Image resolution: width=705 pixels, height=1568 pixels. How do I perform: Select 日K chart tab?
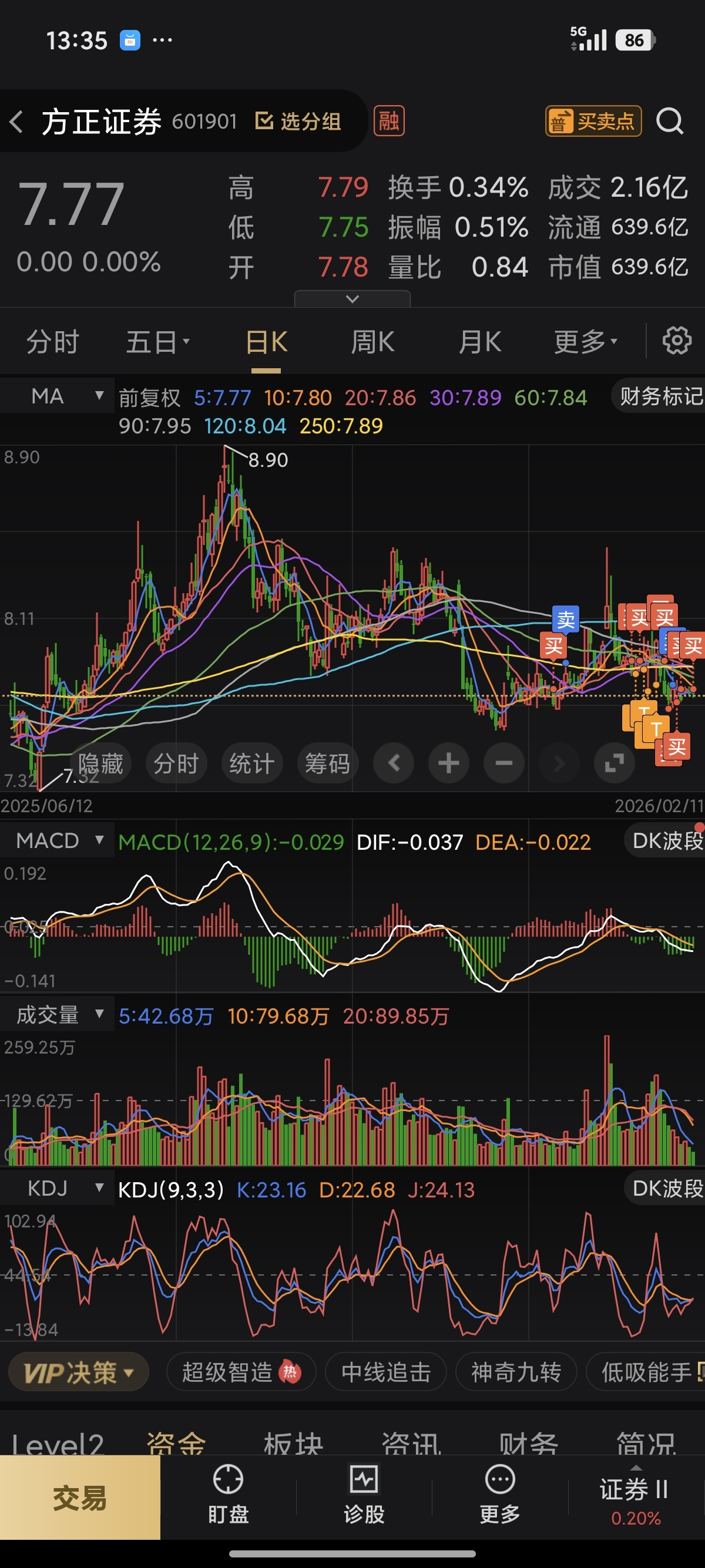tap(266, 341)
